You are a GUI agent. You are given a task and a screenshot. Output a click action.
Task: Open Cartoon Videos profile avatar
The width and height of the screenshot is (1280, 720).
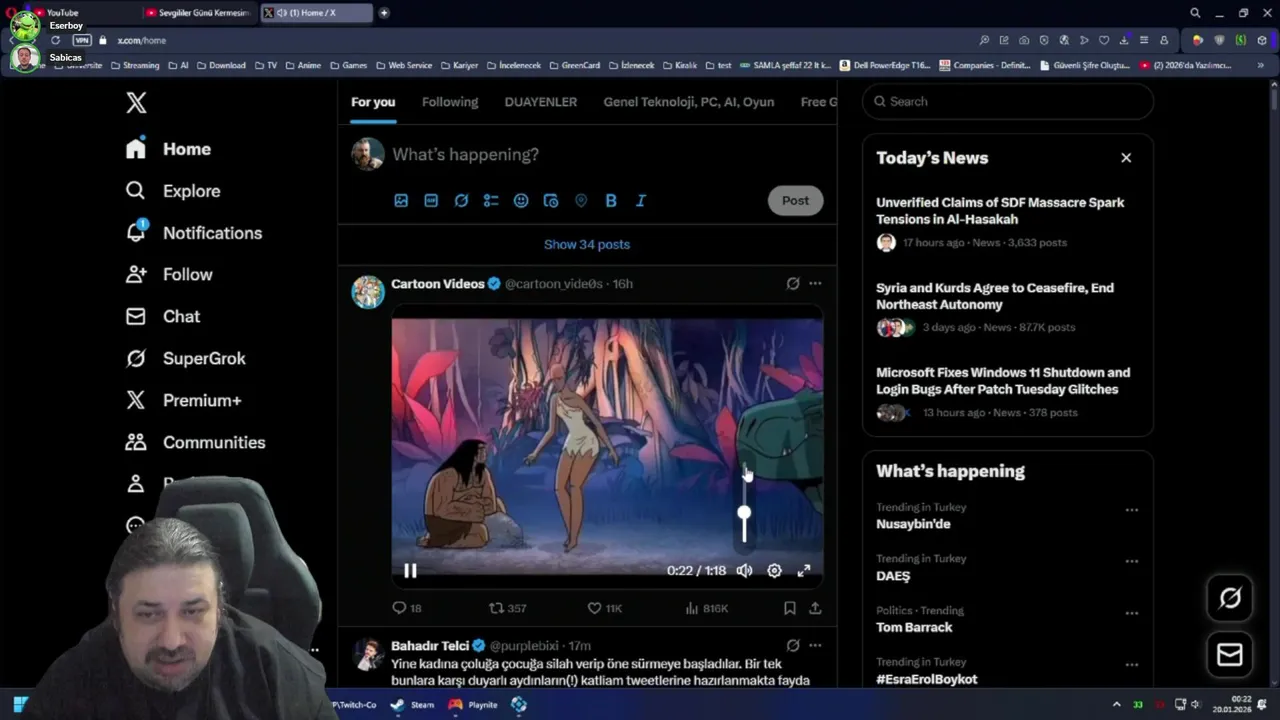coord(368,292)
